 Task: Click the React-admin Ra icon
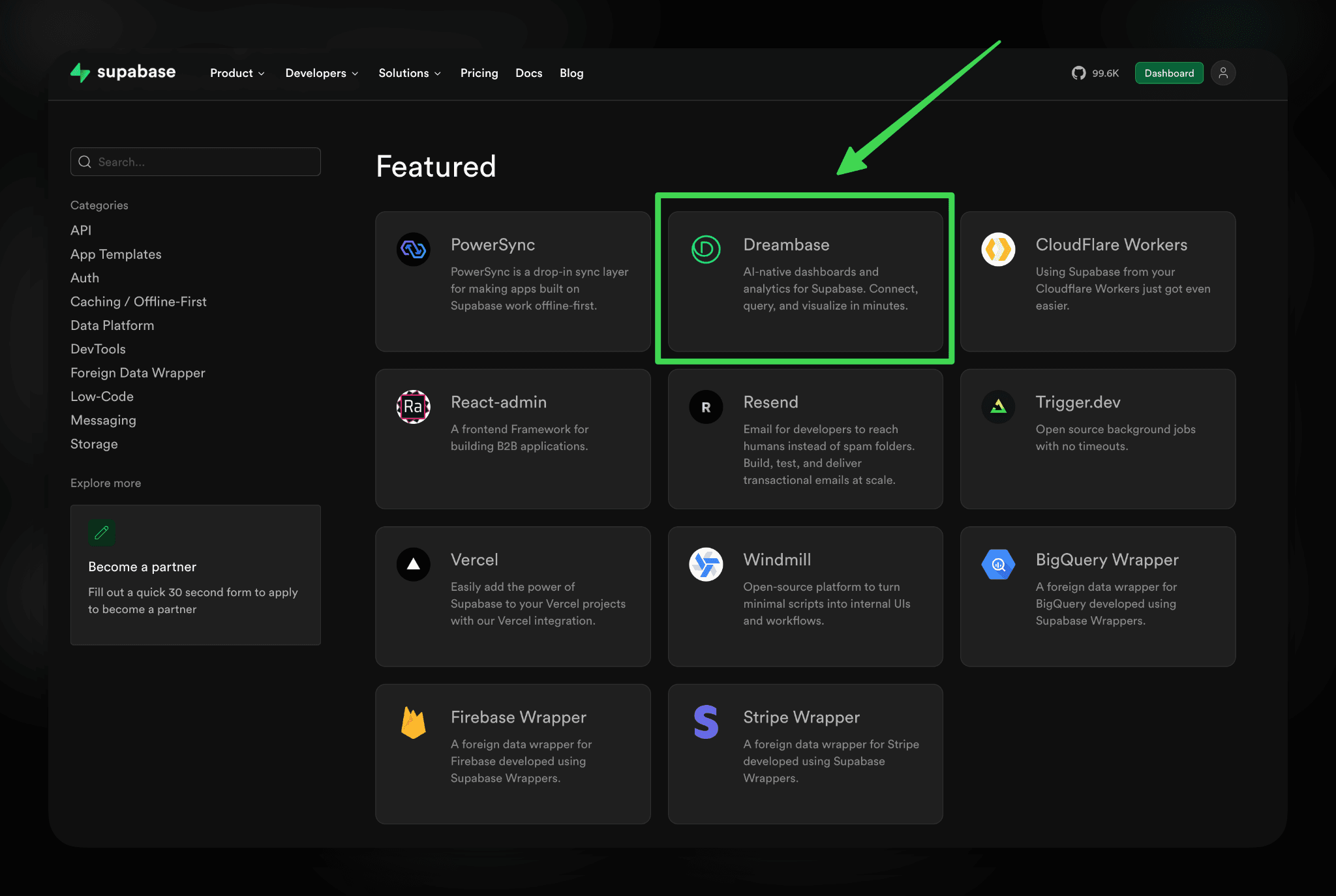413,407
